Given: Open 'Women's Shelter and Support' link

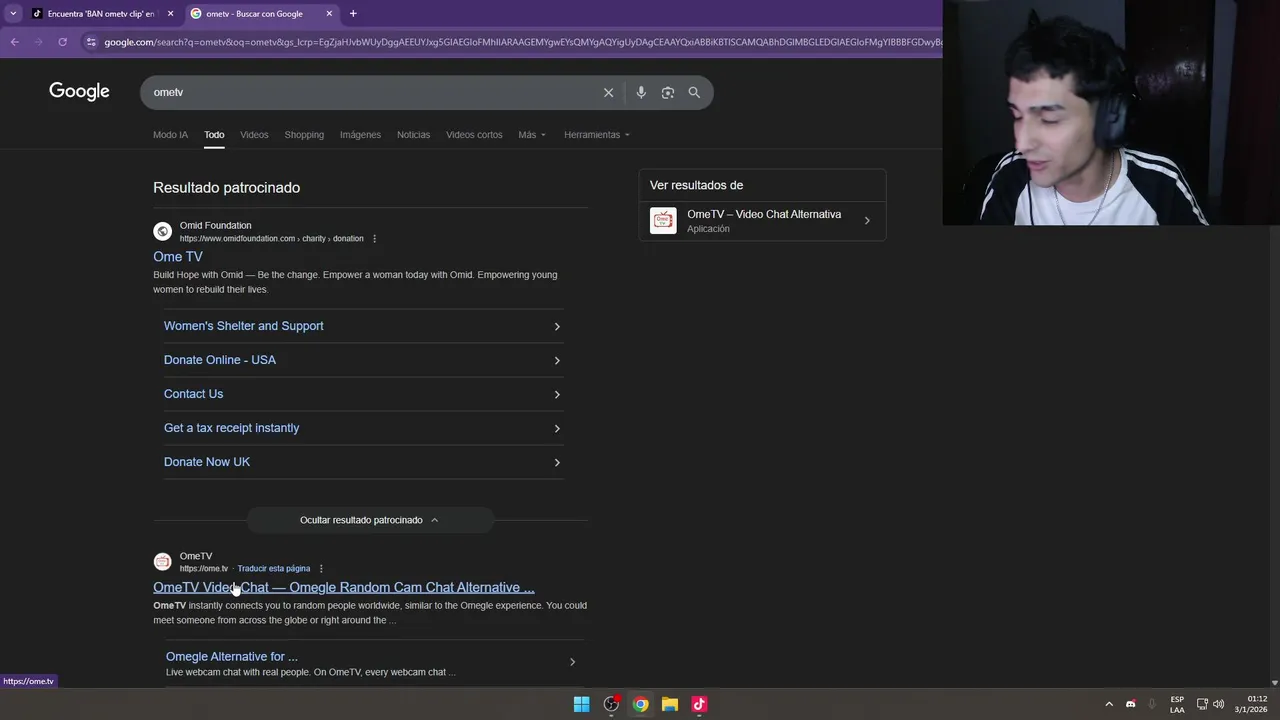Looking at the screenshot, I should coord(244,326).
